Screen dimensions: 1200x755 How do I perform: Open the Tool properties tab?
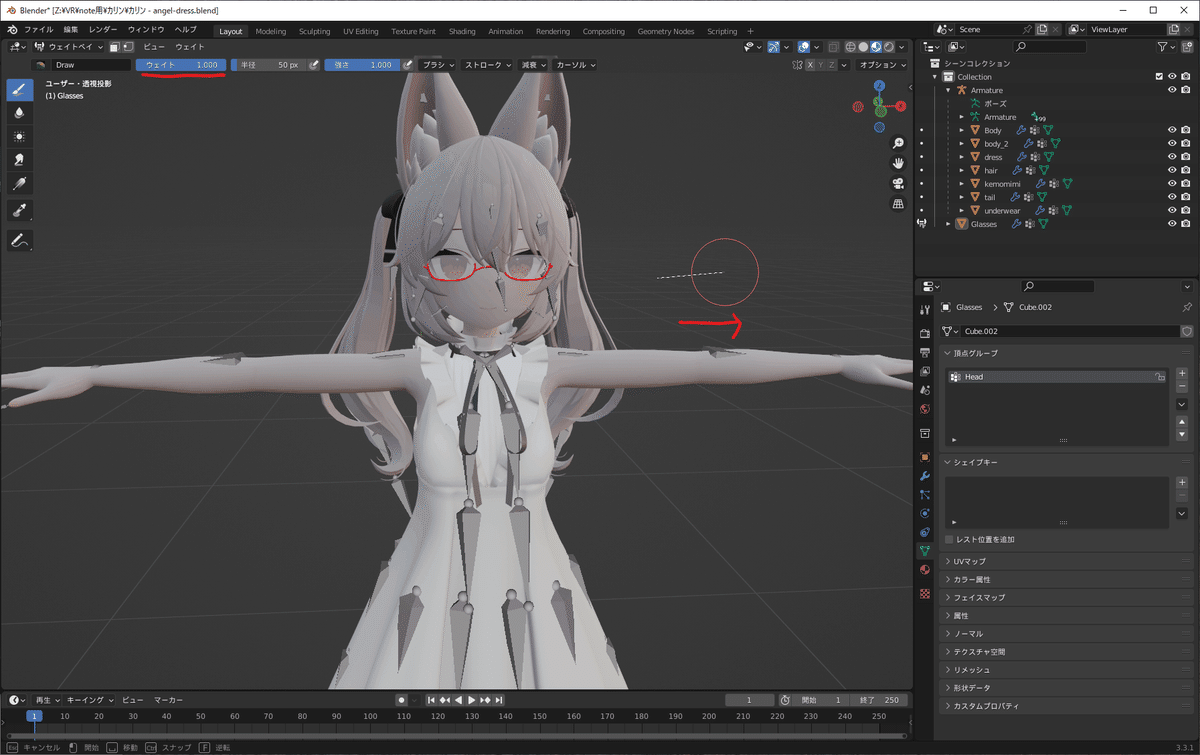tap(925, 308)
